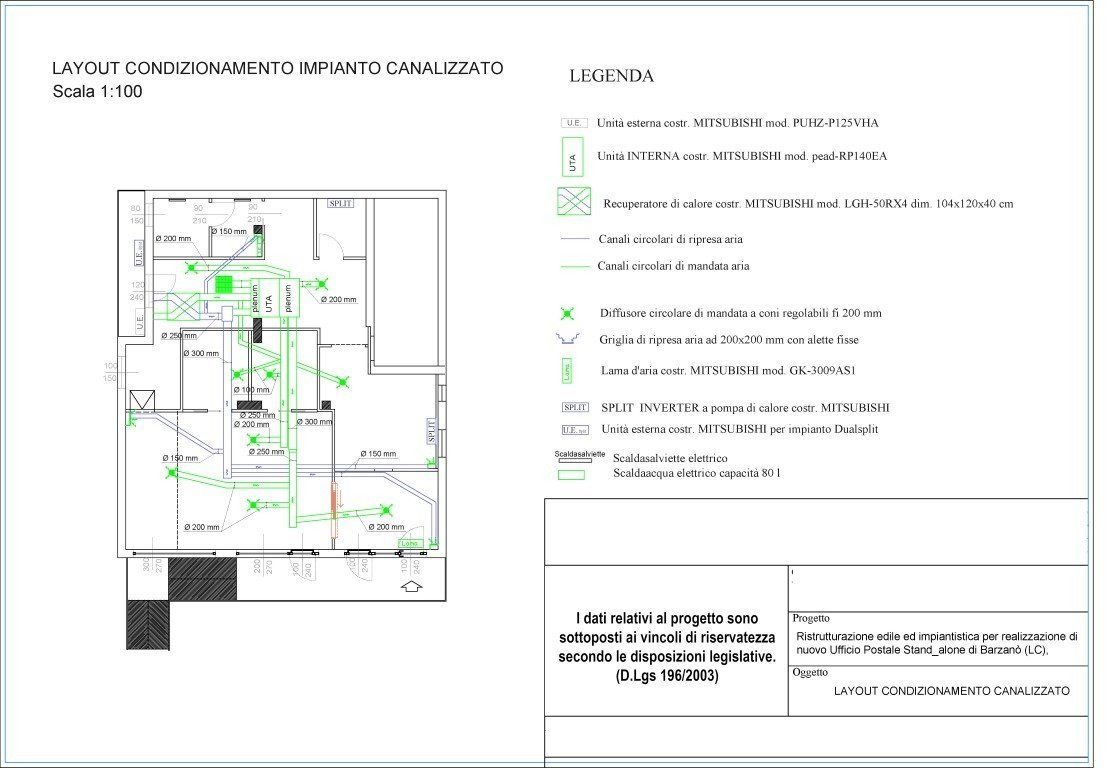The width and height of the screenshot is (1115, 768).
Task: Click the crossed heat recuperator box in the floor plan
Action: click(183, 307)
